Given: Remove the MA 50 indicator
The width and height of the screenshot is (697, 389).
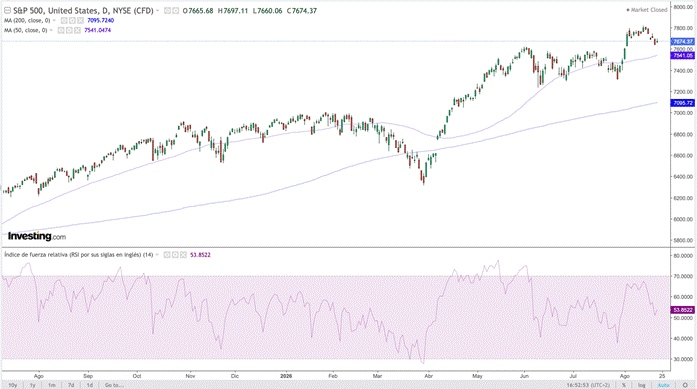Looking at the screenshot, I should pyautogui.click(x=78, y=30).
